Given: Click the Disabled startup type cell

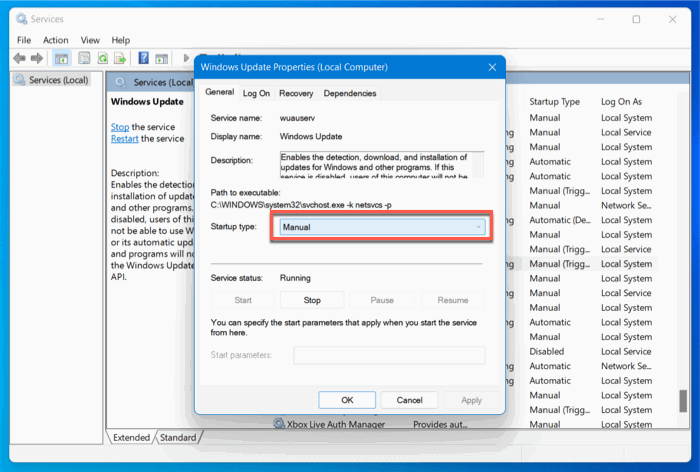Looking at the screenshot, I should click(546, 351).
